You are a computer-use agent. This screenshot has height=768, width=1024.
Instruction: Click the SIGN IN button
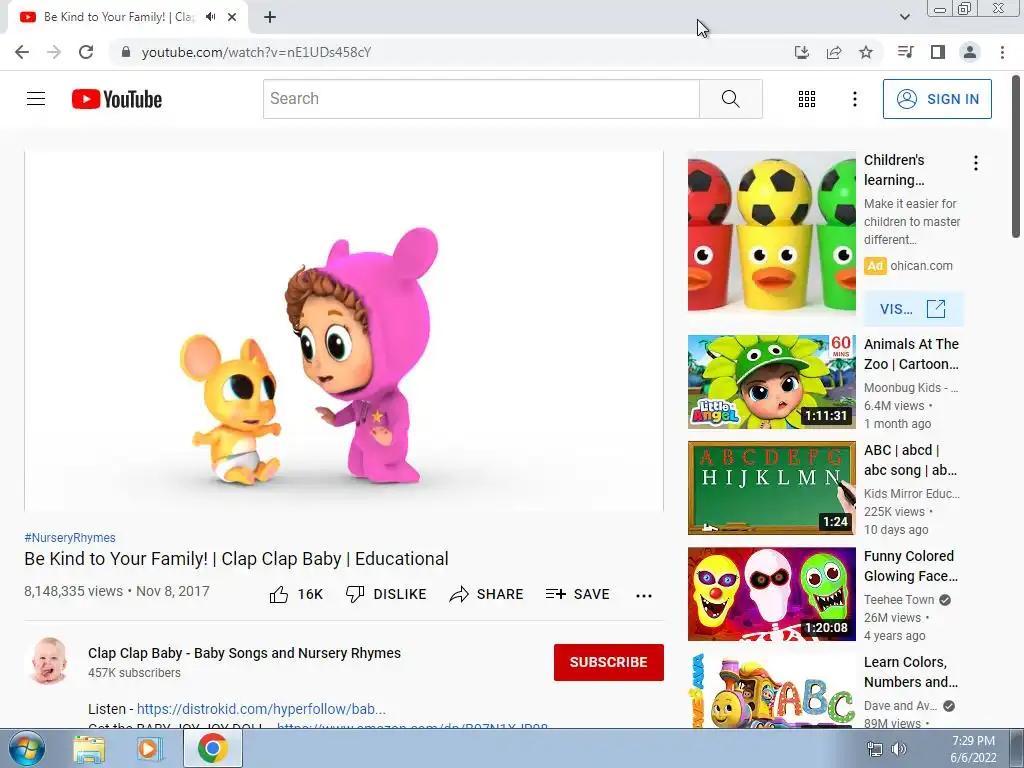click(x=937, y=99)
